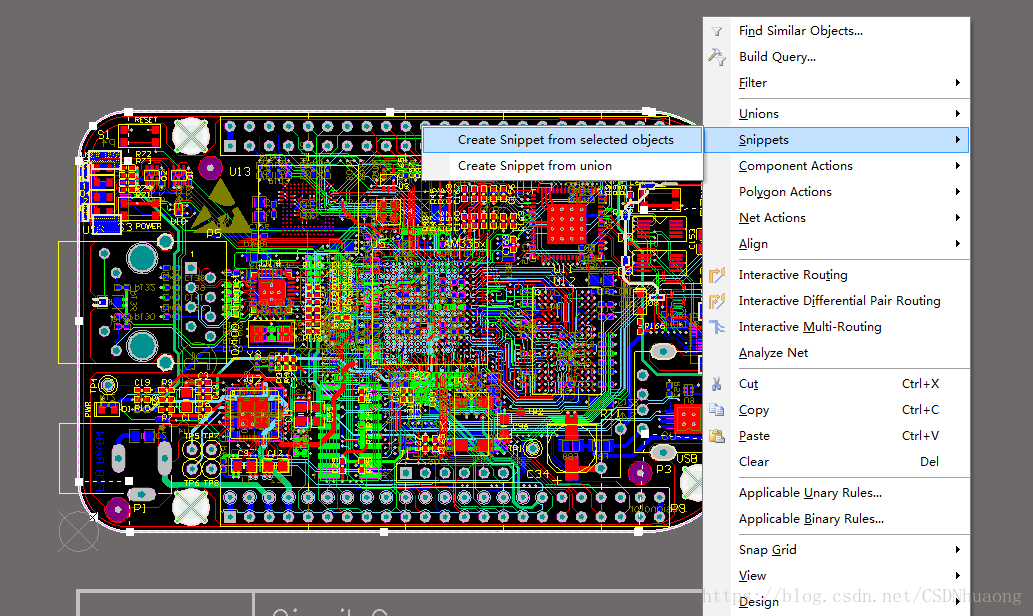This screenshot has height=616, width=1033.
Task: Click Clear to delete selection
Action: [x=754, y=462]
